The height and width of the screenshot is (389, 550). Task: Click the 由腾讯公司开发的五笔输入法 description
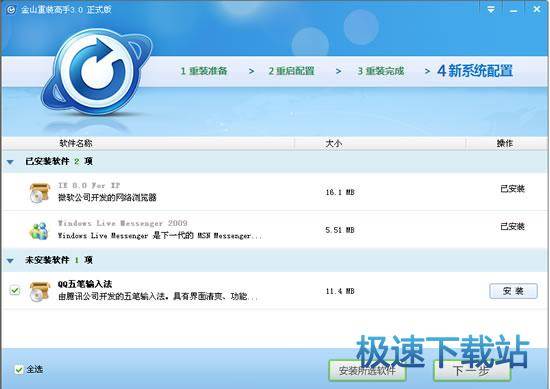pos(157,296)
